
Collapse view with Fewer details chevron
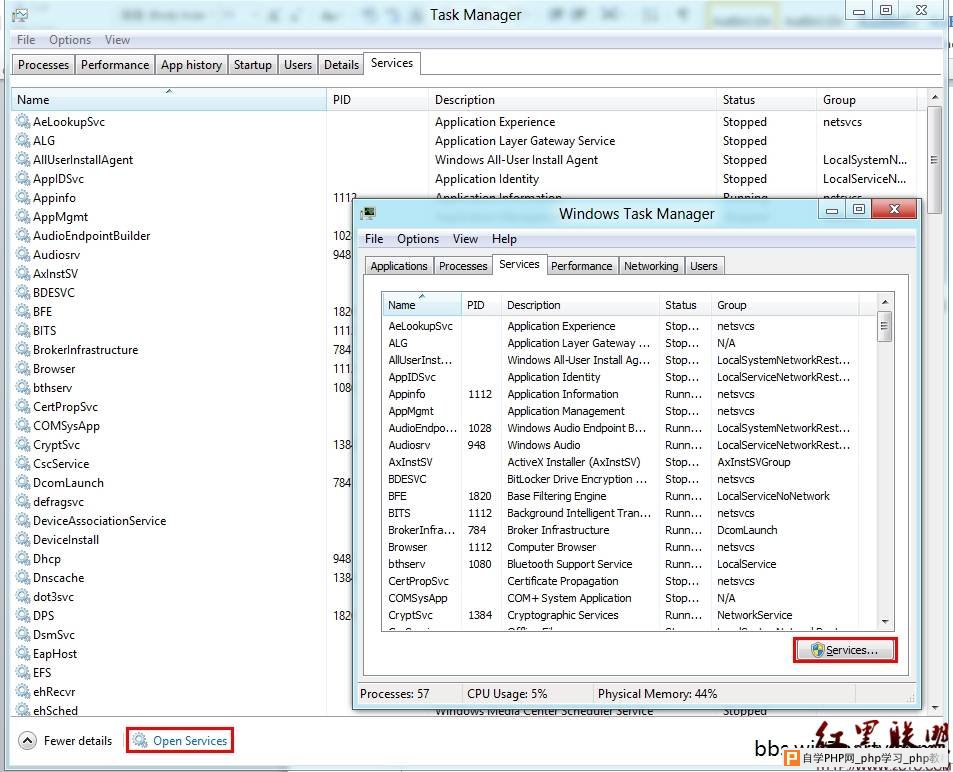27,741
